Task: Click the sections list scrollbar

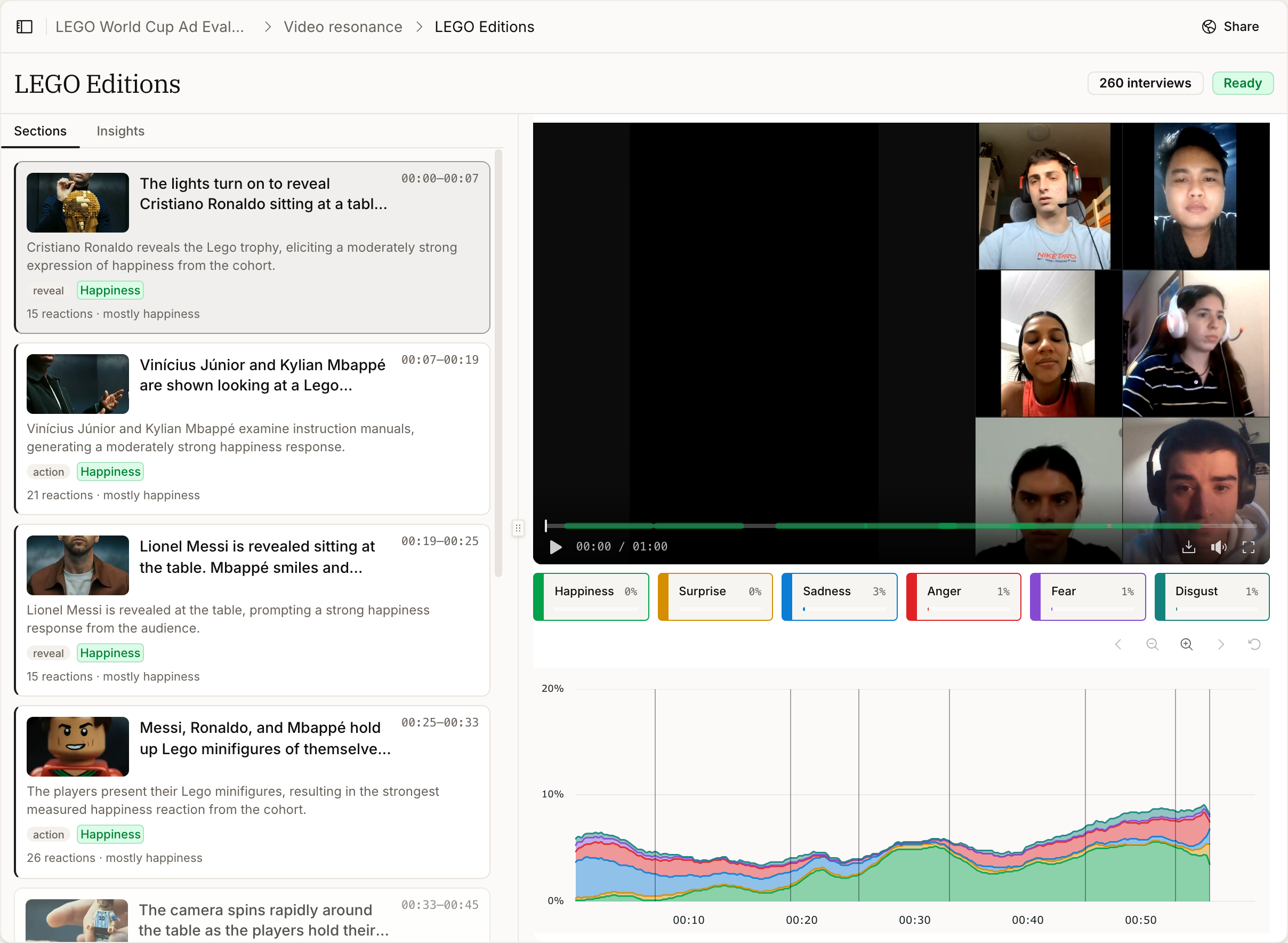Action: click(x=498, y=363)
